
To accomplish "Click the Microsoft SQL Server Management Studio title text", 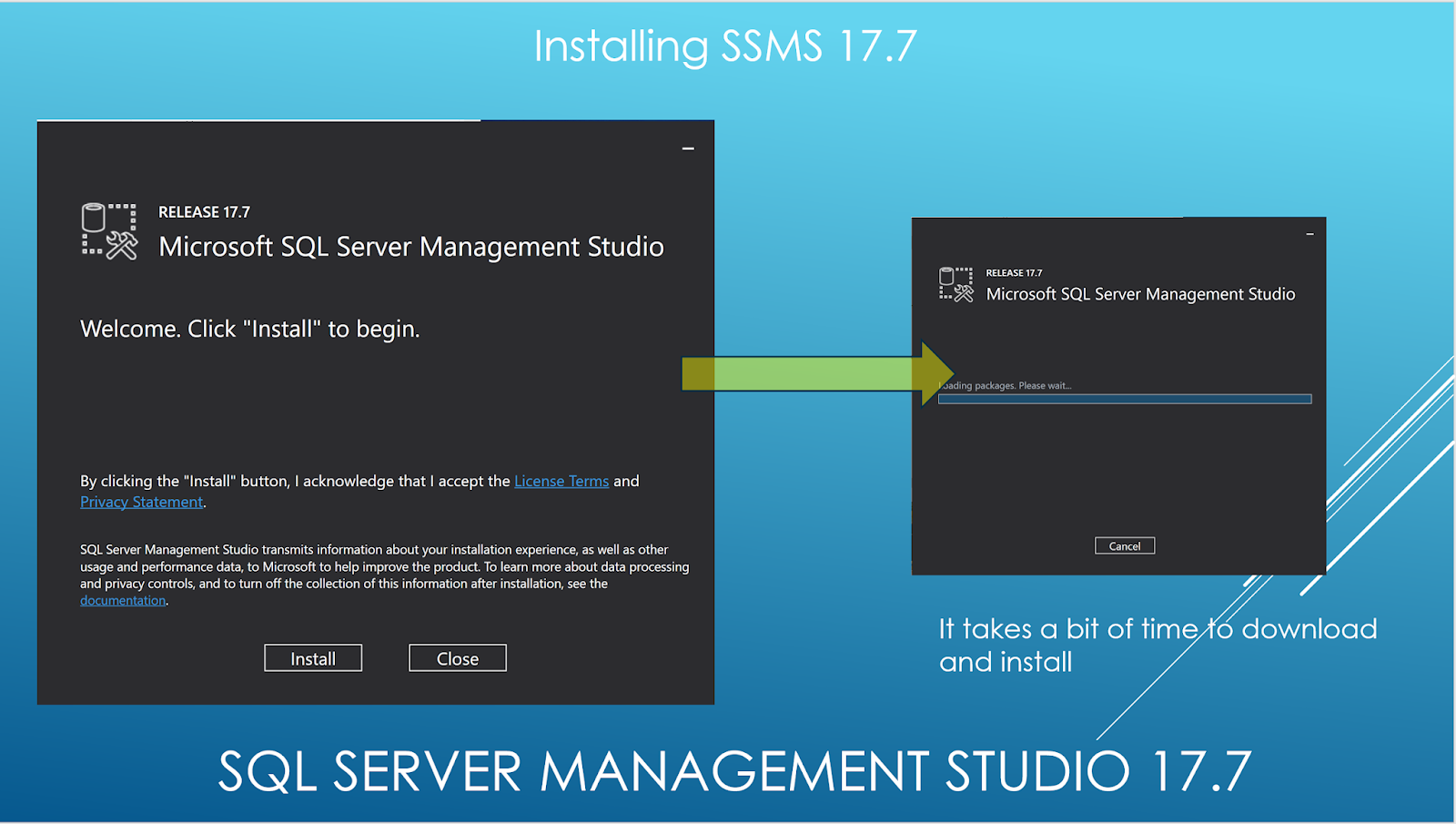I will [411, 247].
